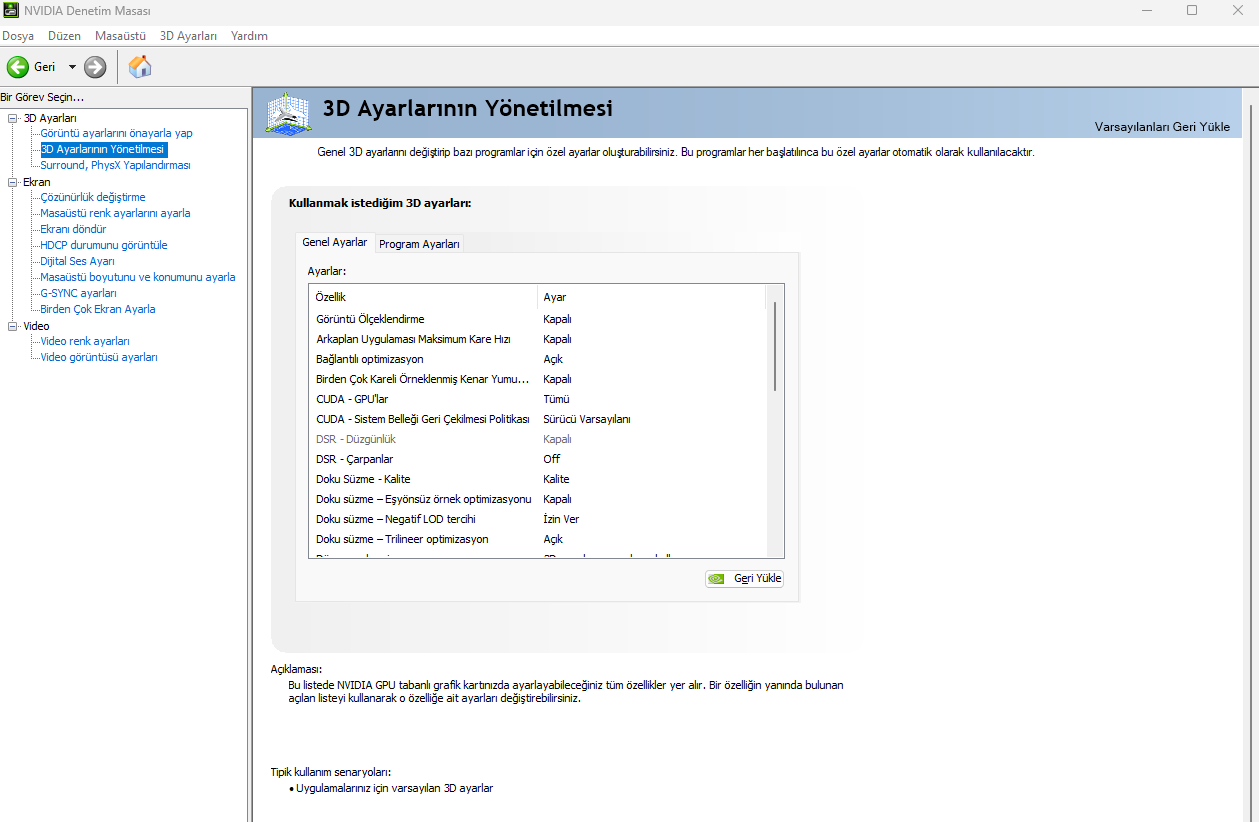The image size is (1259, 822).
Task: Open the back history dropdown arrow
Action: pyautogui.click(x=72, y=67)
